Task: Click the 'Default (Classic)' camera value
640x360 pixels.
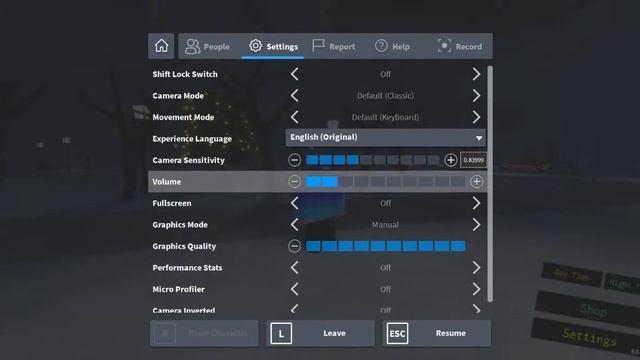Action: coord(385,96)
